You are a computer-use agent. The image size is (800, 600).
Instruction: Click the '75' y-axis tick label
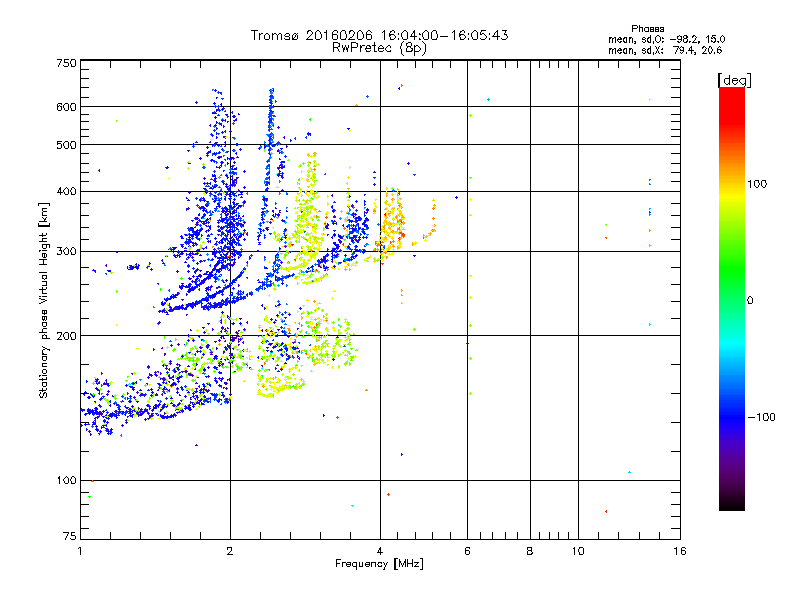tap(70, 536)
